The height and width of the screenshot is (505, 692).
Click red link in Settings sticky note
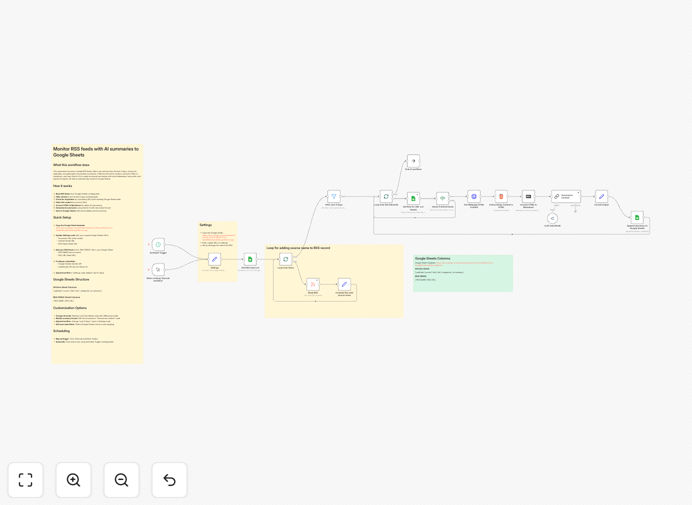218,237
